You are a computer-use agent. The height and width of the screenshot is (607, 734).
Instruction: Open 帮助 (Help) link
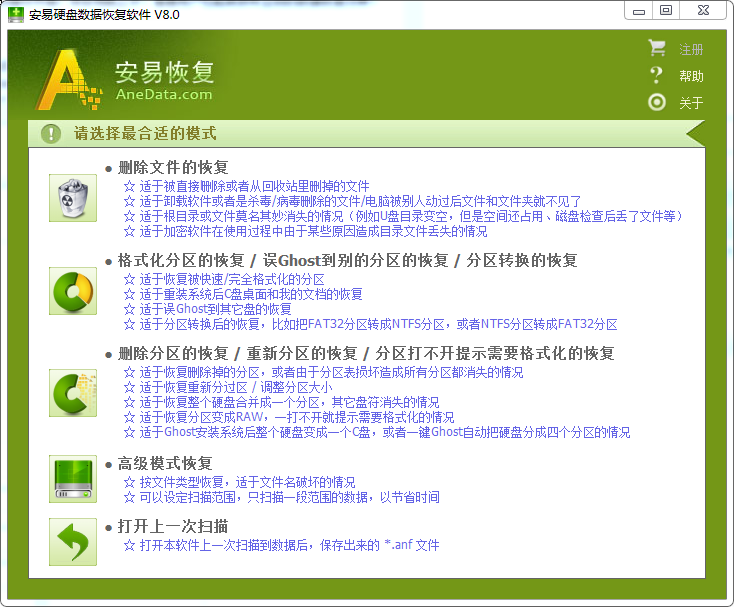click(x=691, y=76)
